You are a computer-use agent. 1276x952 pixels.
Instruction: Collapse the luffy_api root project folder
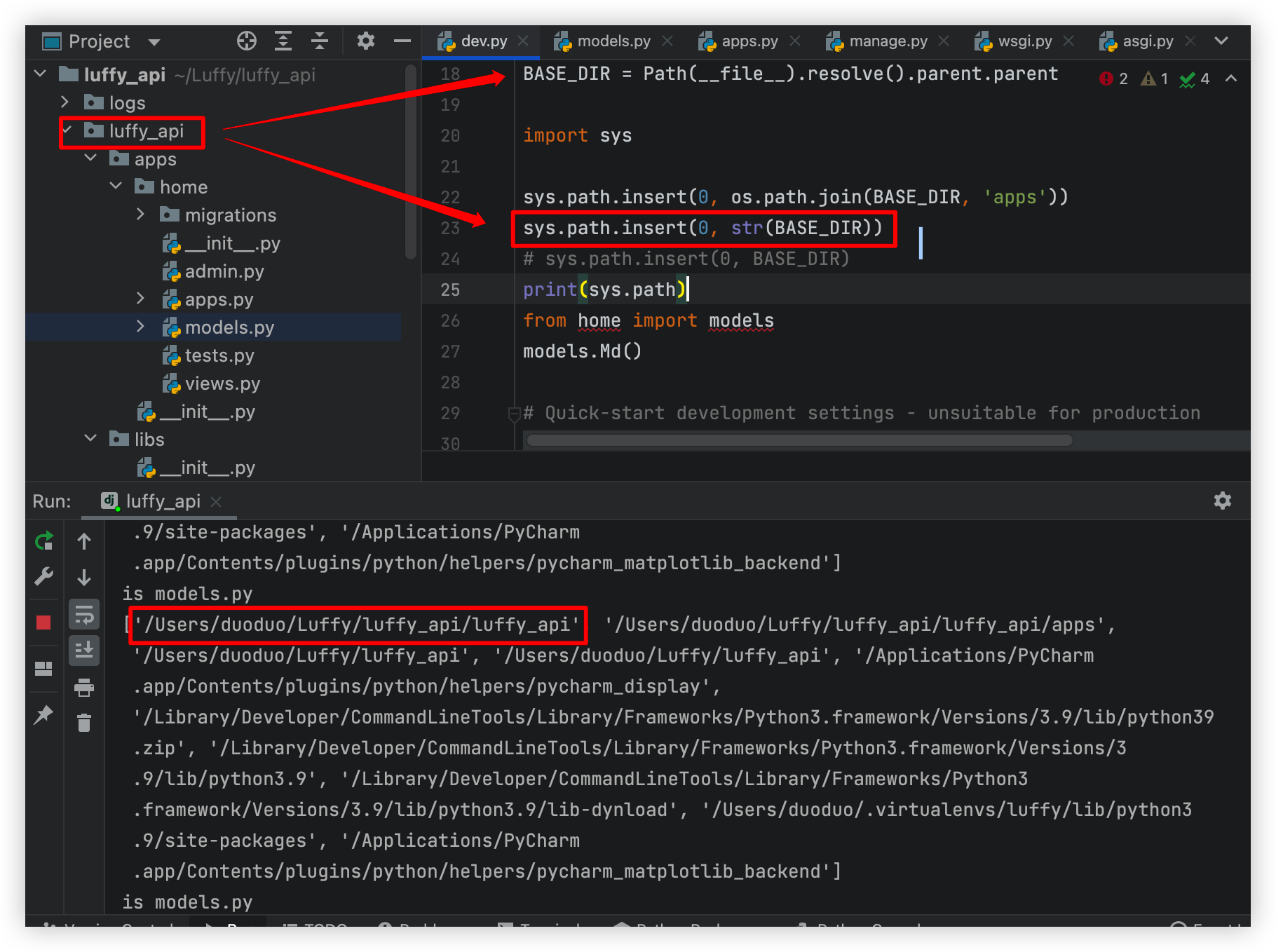(x=40, y=74)
